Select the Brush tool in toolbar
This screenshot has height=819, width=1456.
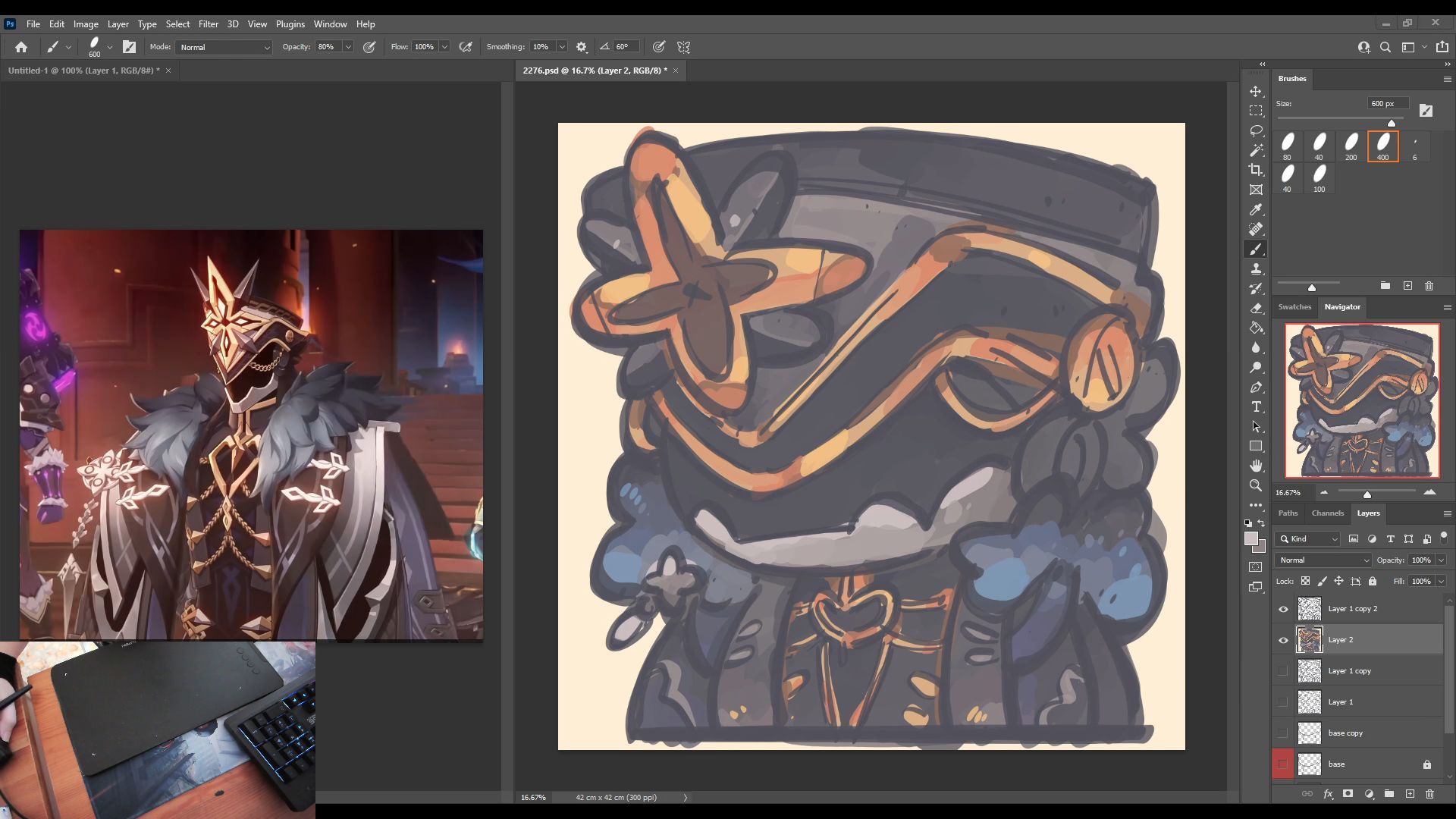pyautogui.click(x=1256, y=249)
